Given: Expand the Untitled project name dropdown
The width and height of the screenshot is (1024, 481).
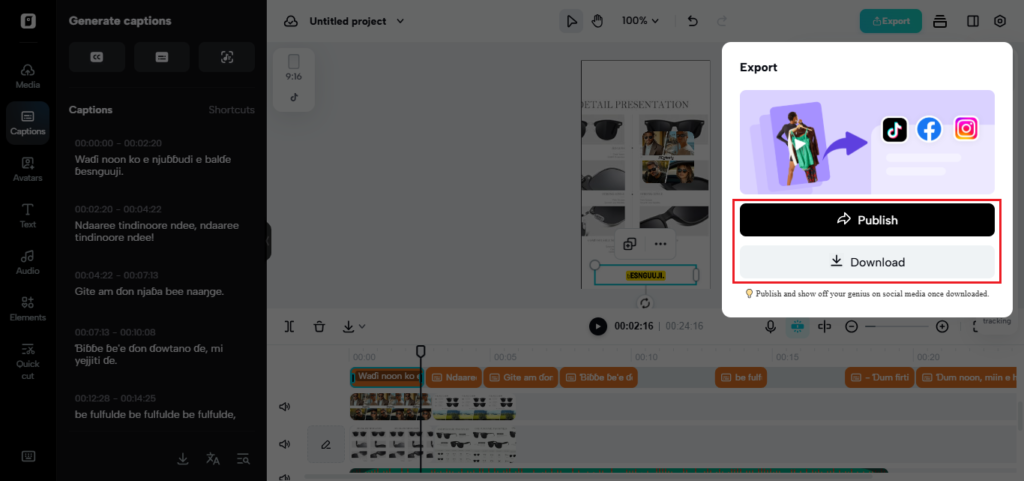Looking at the screenshot, I should [357, 21].
